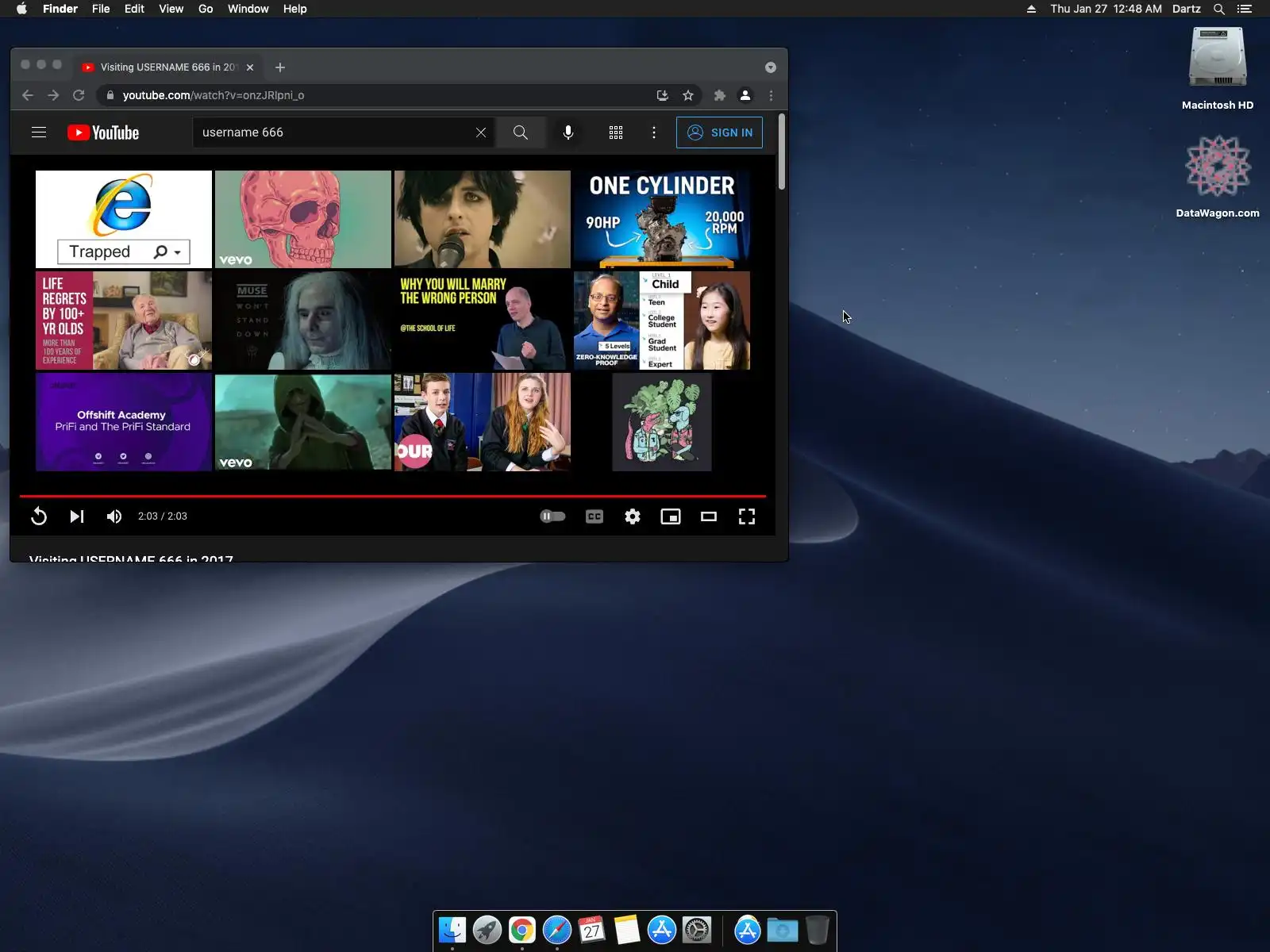
Task: Open Launchpad from the Dock
Action: pyautogui.click(x=487, y=930)
